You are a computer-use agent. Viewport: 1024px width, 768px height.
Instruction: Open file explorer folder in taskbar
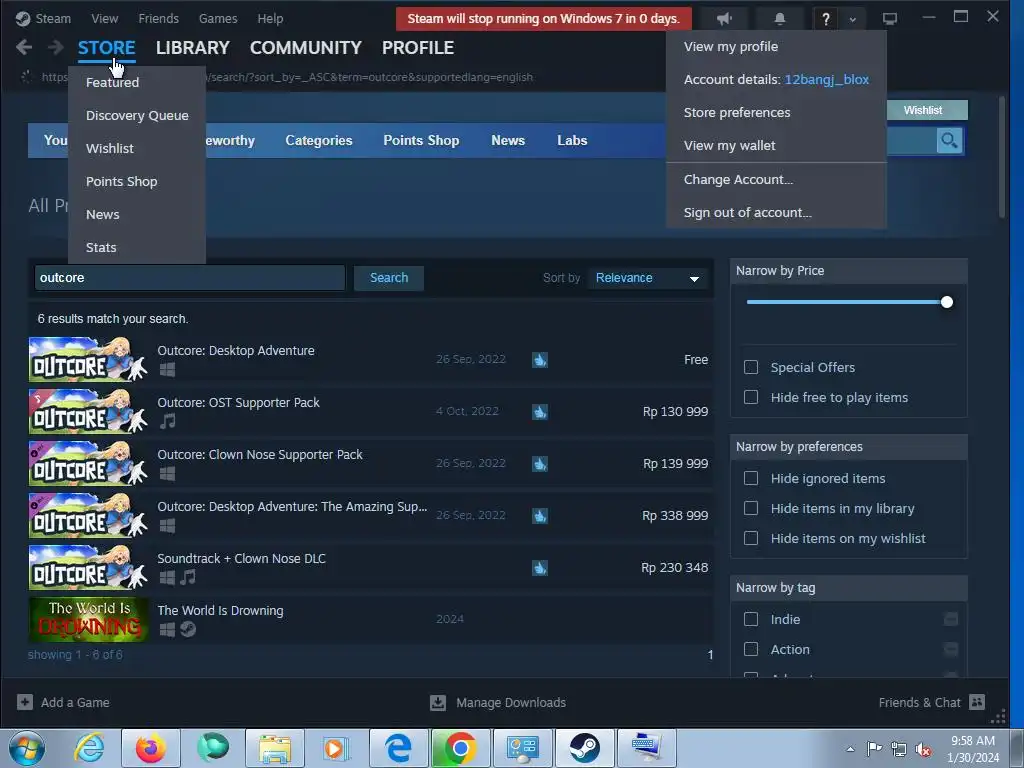(x=274, y=748)
